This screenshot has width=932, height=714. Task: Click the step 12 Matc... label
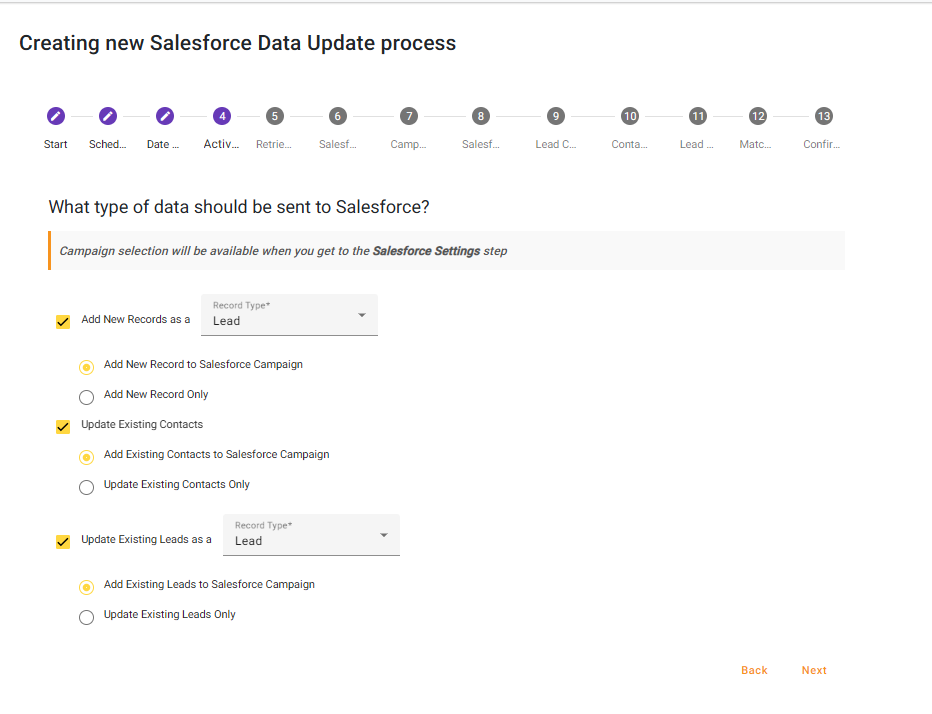click(x=755, y=144)
